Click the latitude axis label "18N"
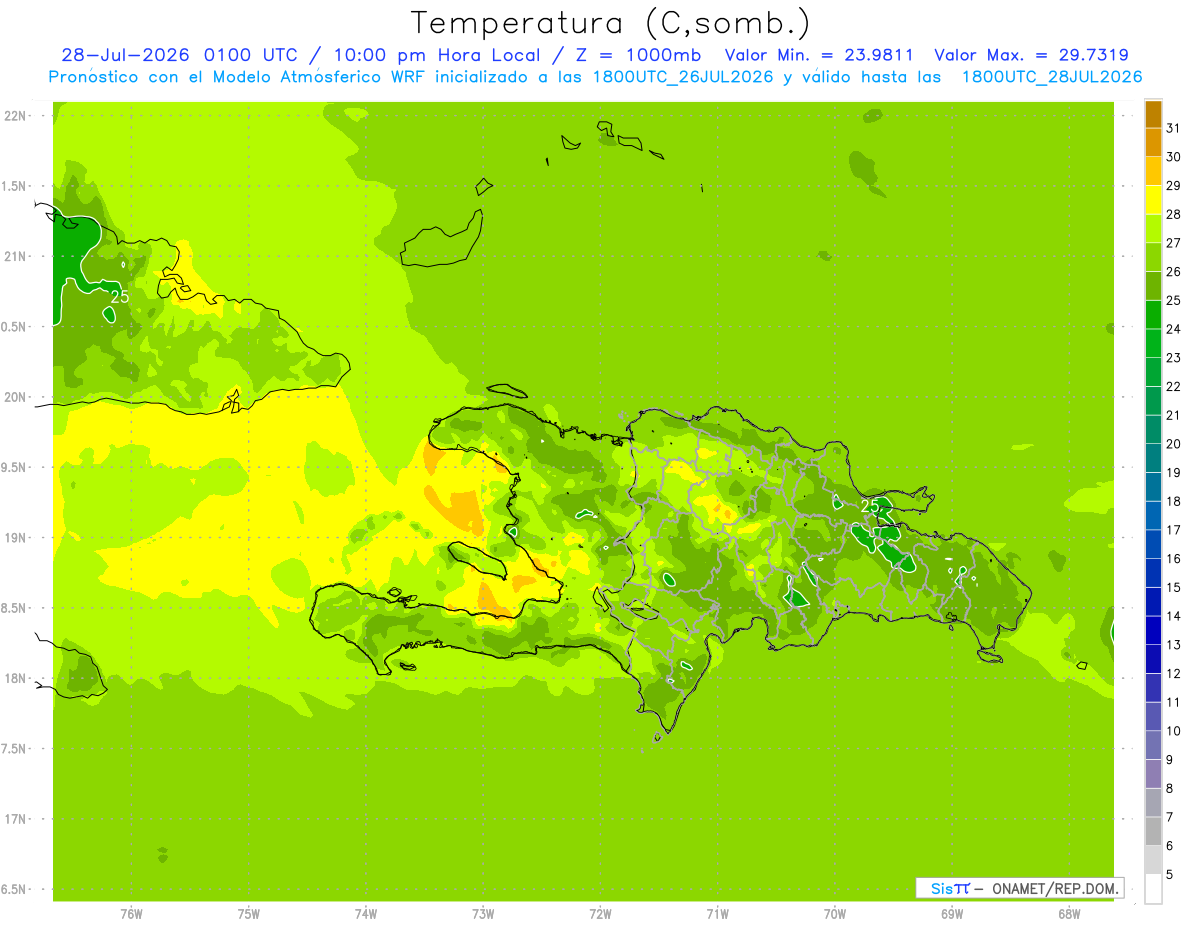The height and width of the screenshot is (927, 1200). 17,678
